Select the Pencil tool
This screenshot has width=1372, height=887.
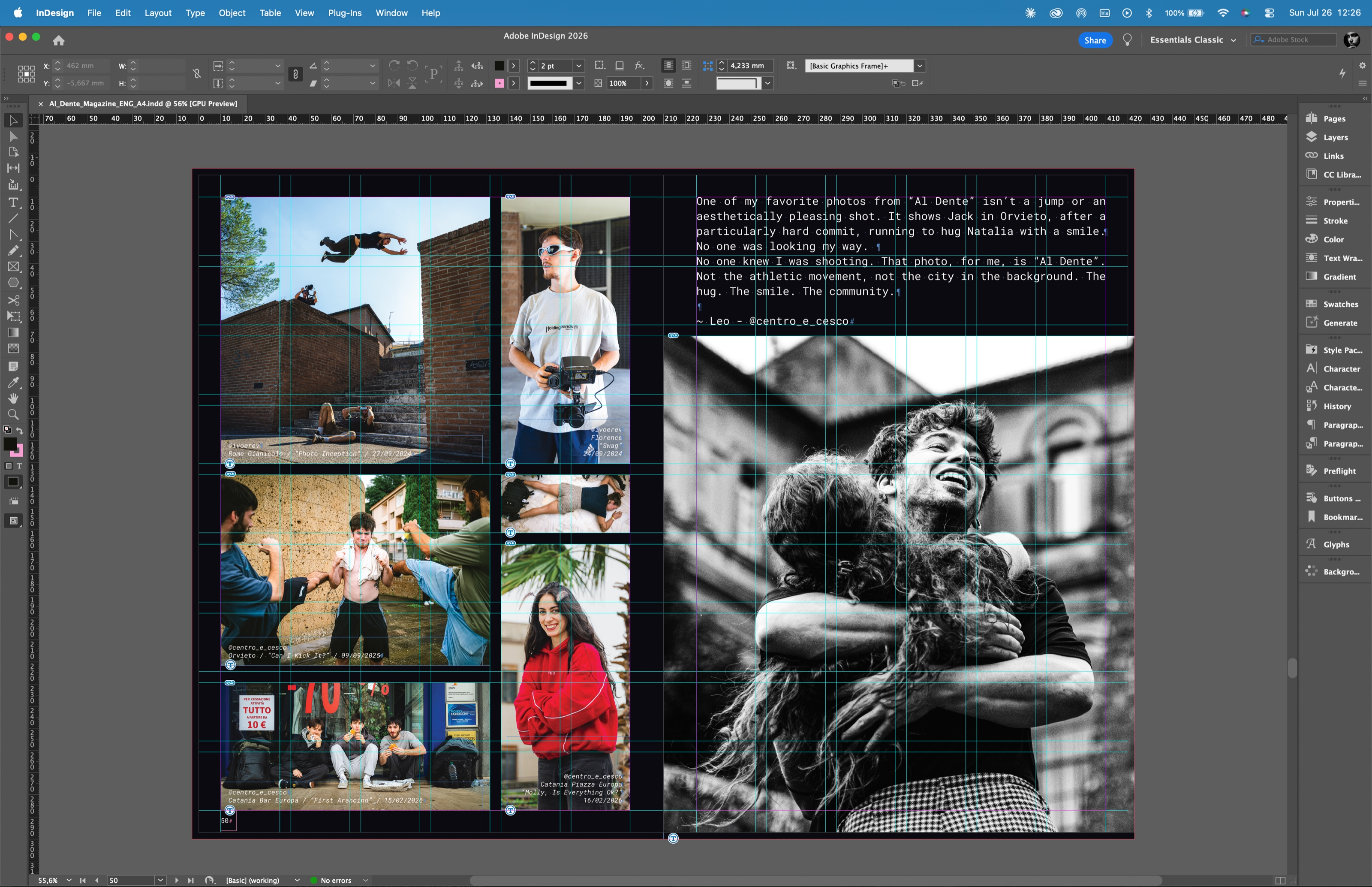13,250
